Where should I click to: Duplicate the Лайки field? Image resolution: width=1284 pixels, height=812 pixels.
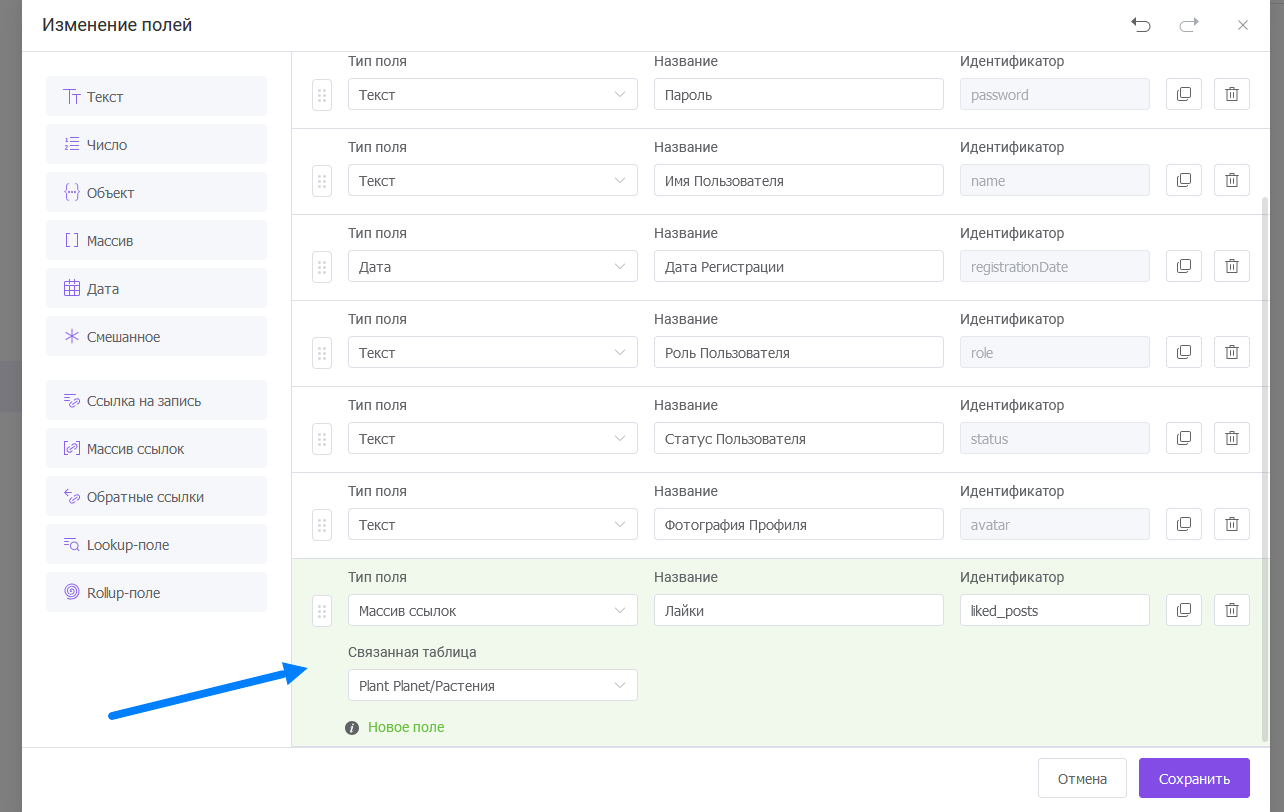[x=1184, y=610]
